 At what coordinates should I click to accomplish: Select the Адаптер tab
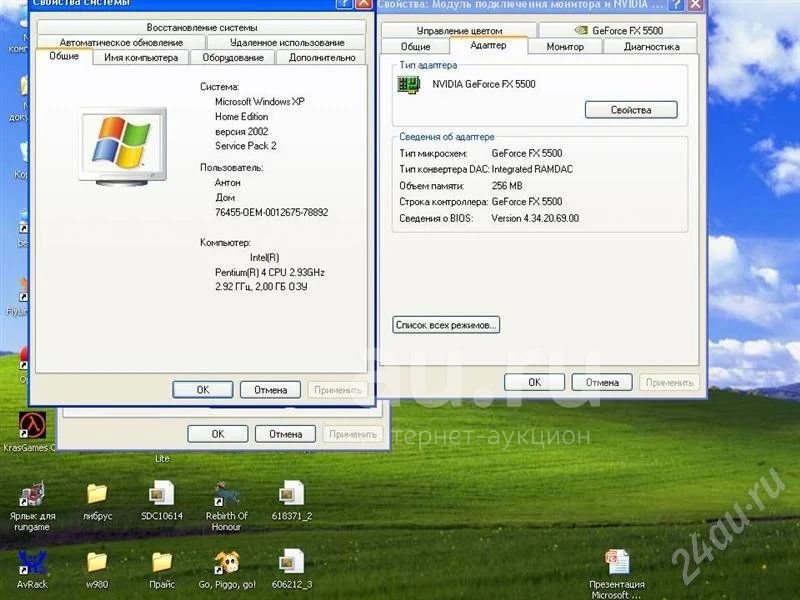point(488,45)
